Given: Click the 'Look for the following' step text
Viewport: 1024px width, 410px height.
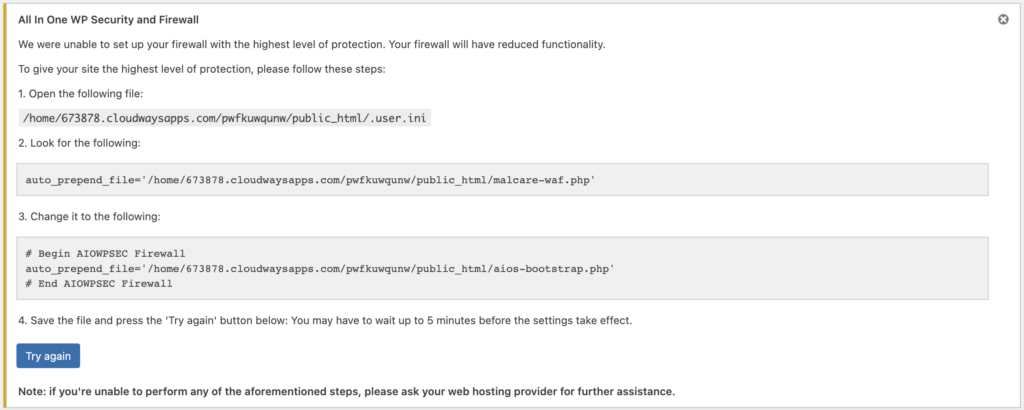Looking at the screenshot, I should [79, 142].
